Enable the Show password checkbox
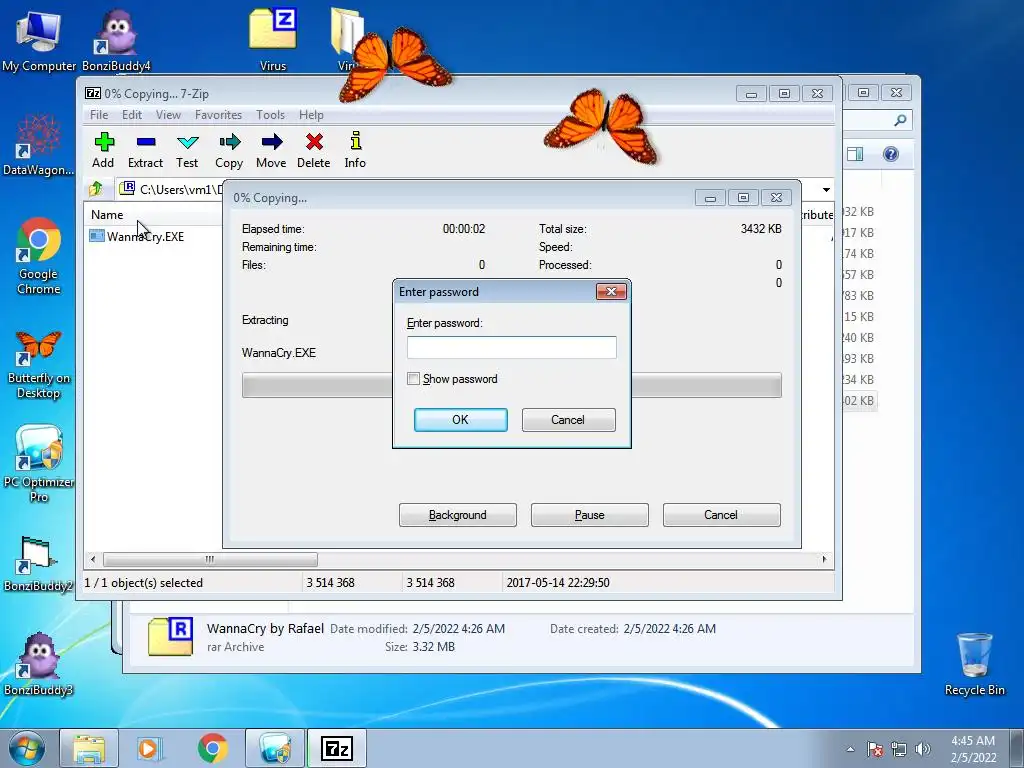The width and height of the screenshot is (1024, 768). tap(413, 379)
